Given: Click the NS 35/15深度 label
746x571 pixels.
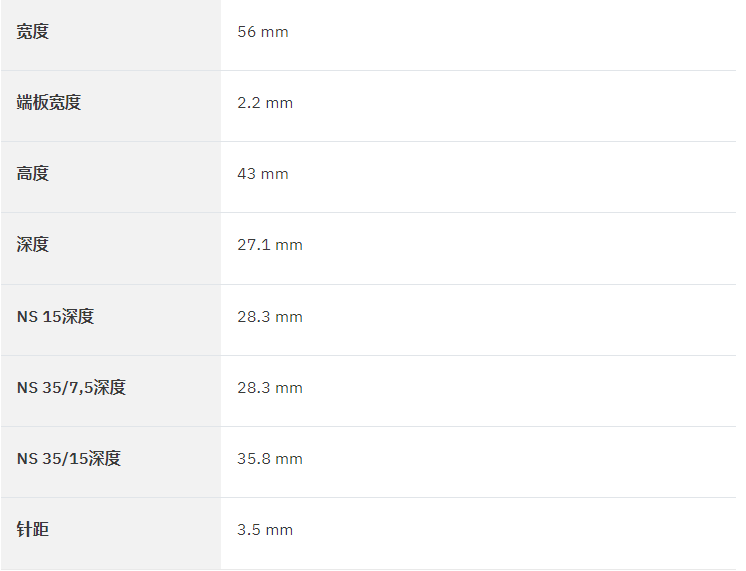Looking at the screenshot, I should click(x=69, y=458).
